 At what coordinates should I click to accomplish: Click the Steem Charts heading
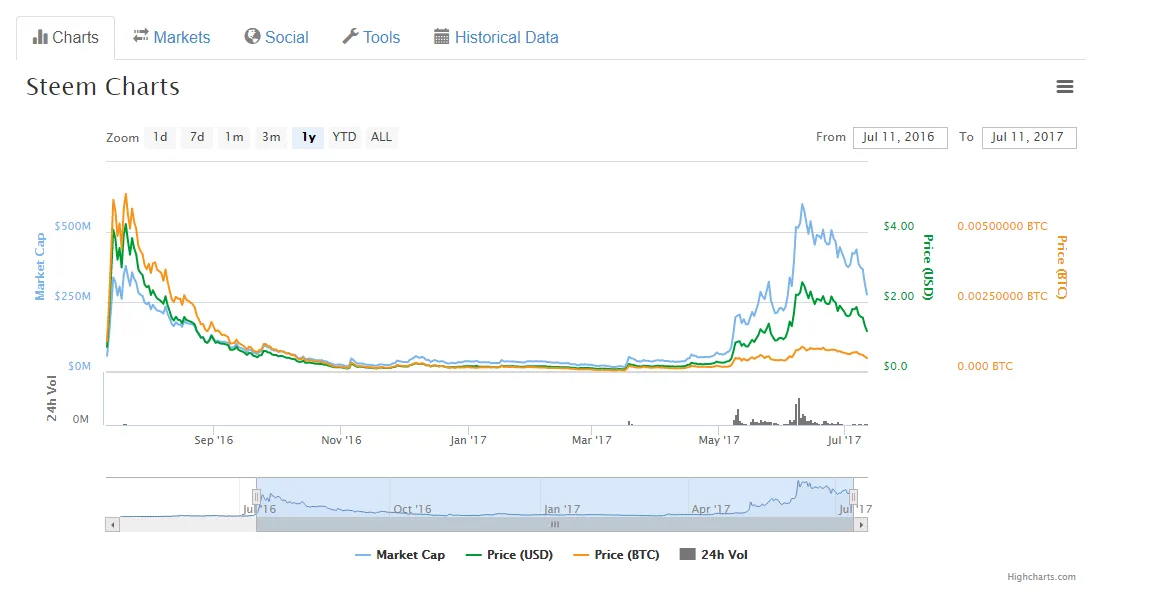103,87
